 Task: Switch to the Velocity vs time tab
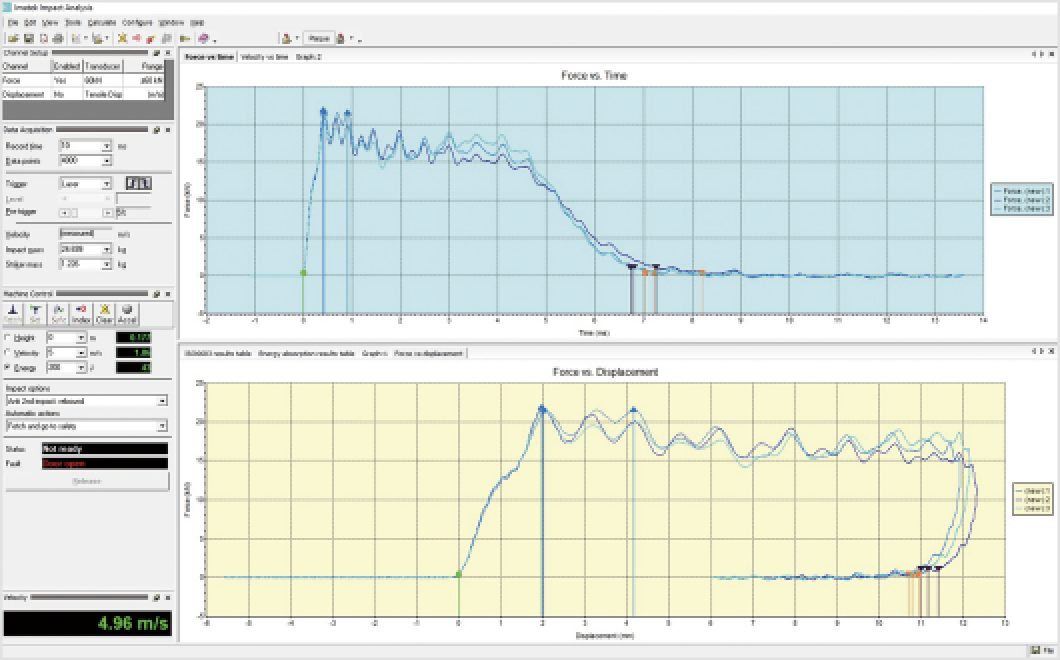(264, 57)
